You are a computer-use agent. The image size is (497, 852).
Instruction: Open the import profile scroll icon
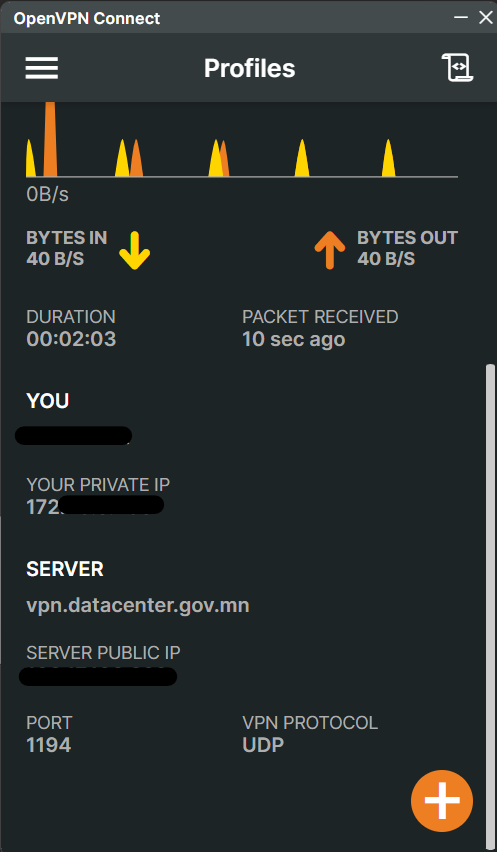457,68
